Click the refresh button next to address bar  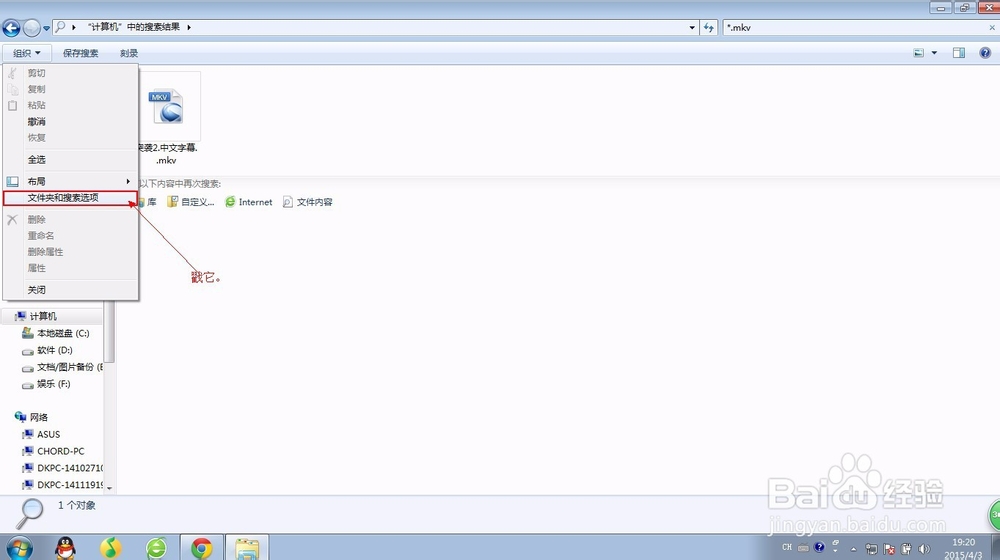[709, 27]
